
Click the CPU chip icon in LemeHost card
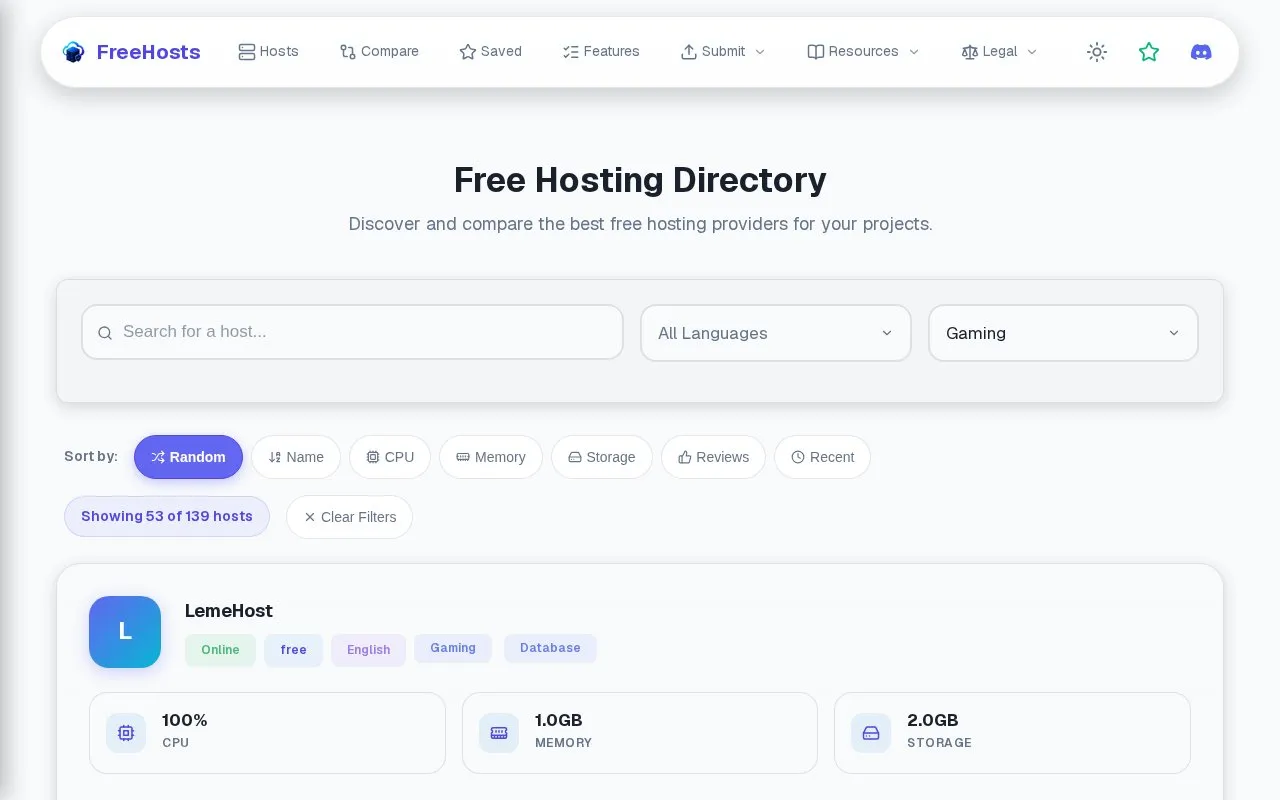(126, 733)
